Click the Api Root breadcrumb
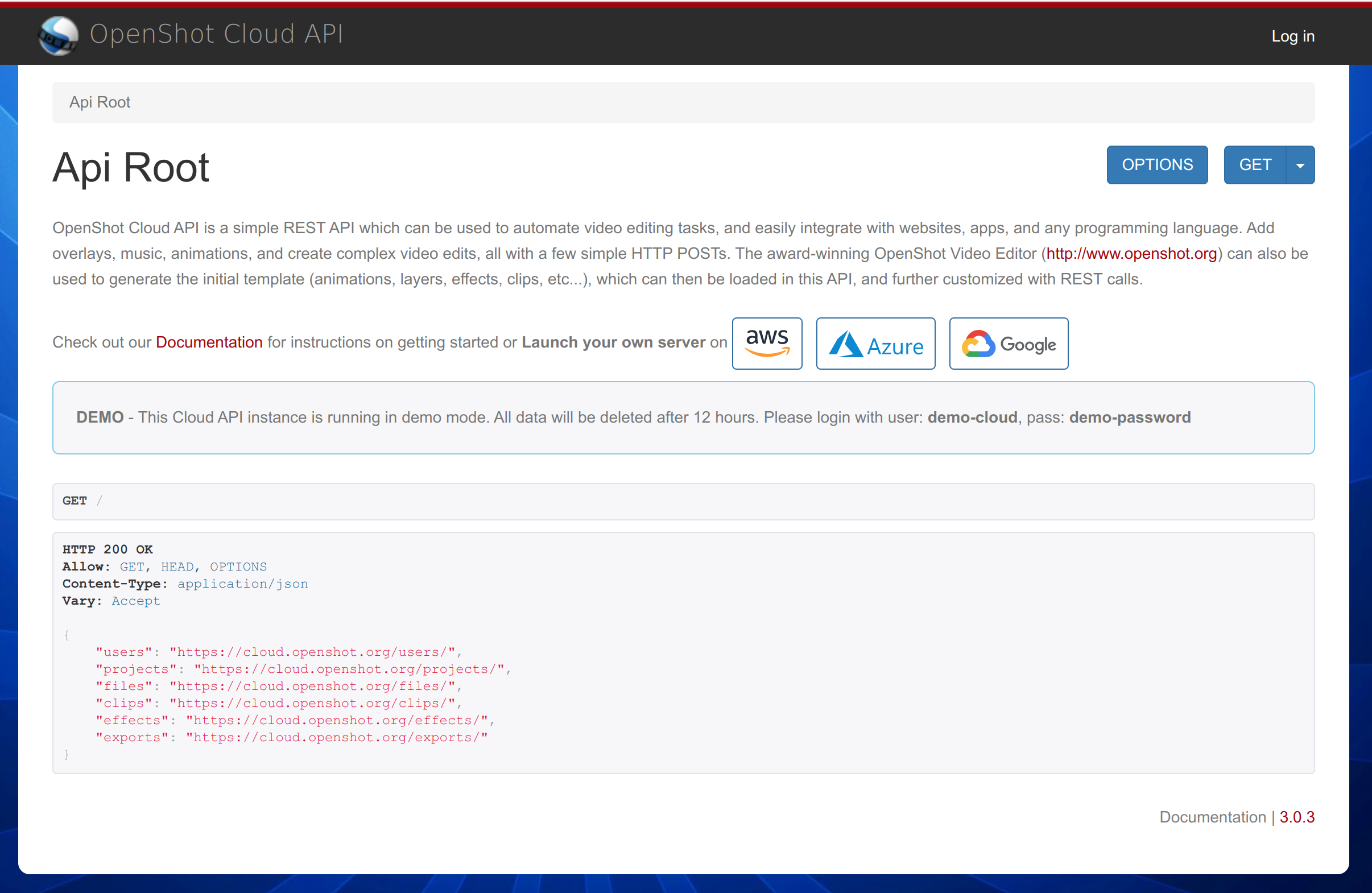The height and width of the screenshot is (893, 1372). pyautogui.click(x=99, y=102)
